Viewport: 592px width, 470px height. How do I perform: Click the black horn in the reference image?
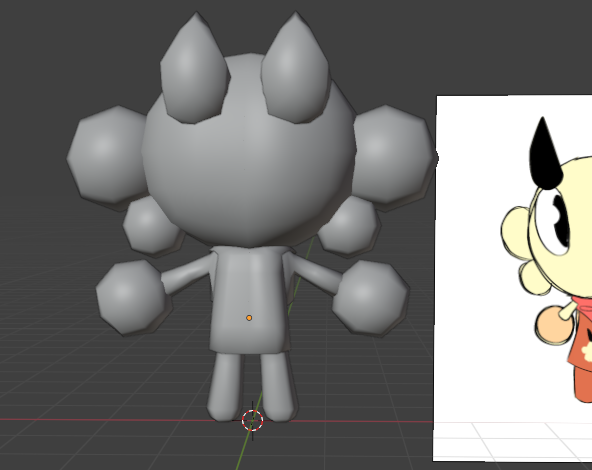click(x=545, y=153)
